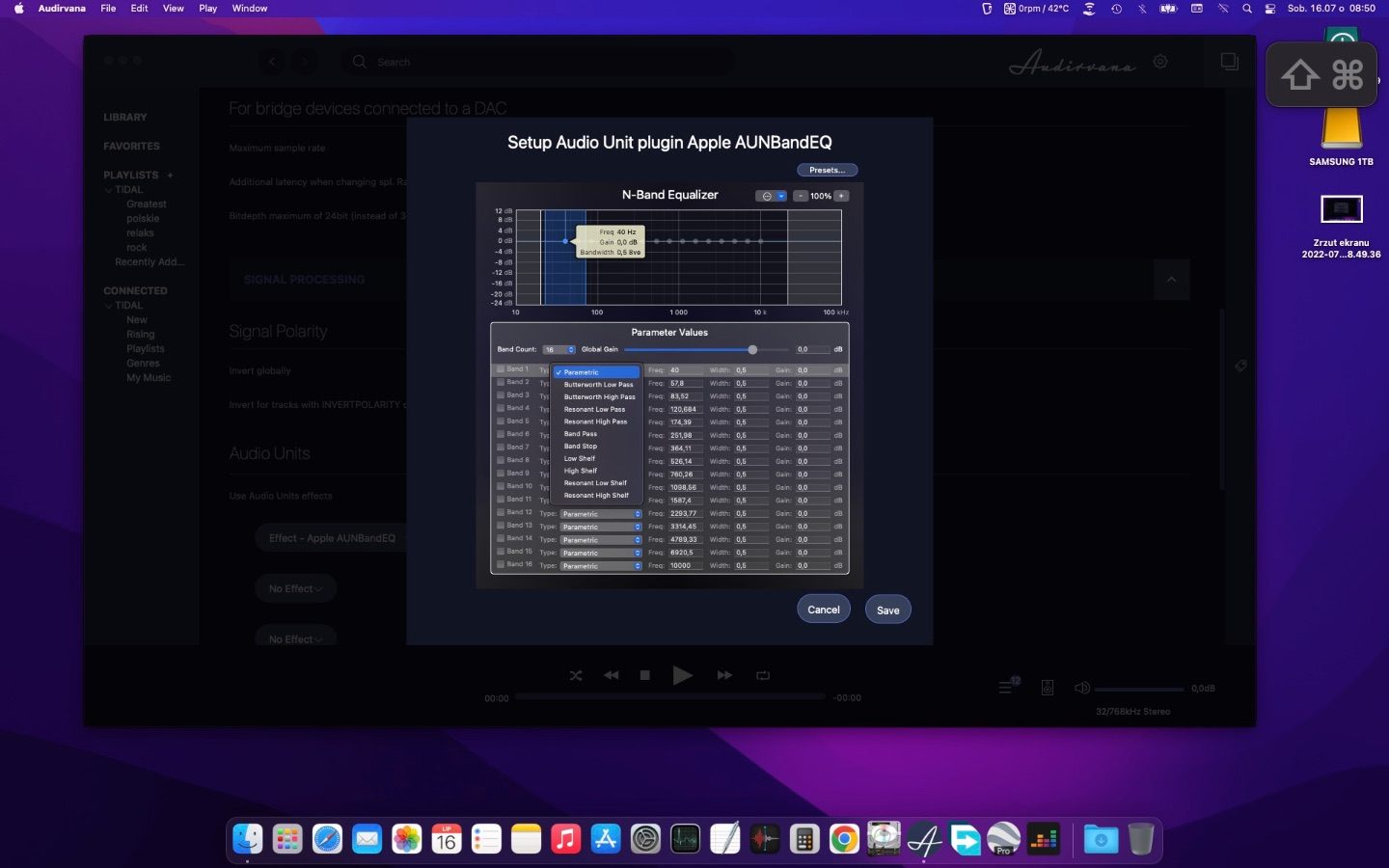Image resolution: width=1389 pixels, height=868 pixels.
Task: Collapse Signal Processing section chevron
Action: click(x=1171, y=280)
